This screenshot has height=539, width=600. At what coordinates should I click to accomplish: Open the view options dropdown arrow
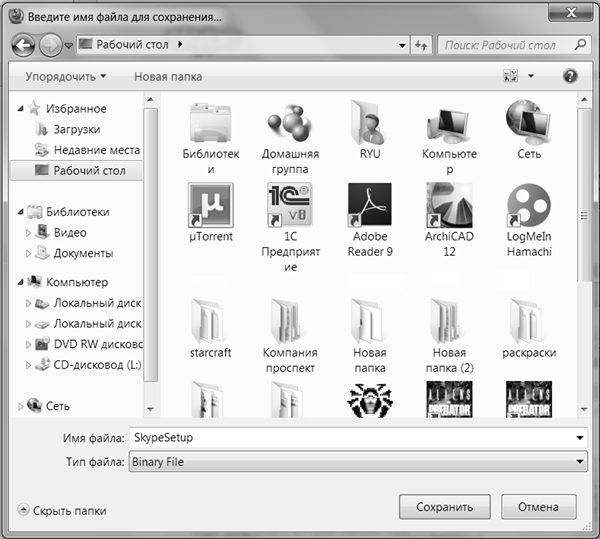(531, 77)
